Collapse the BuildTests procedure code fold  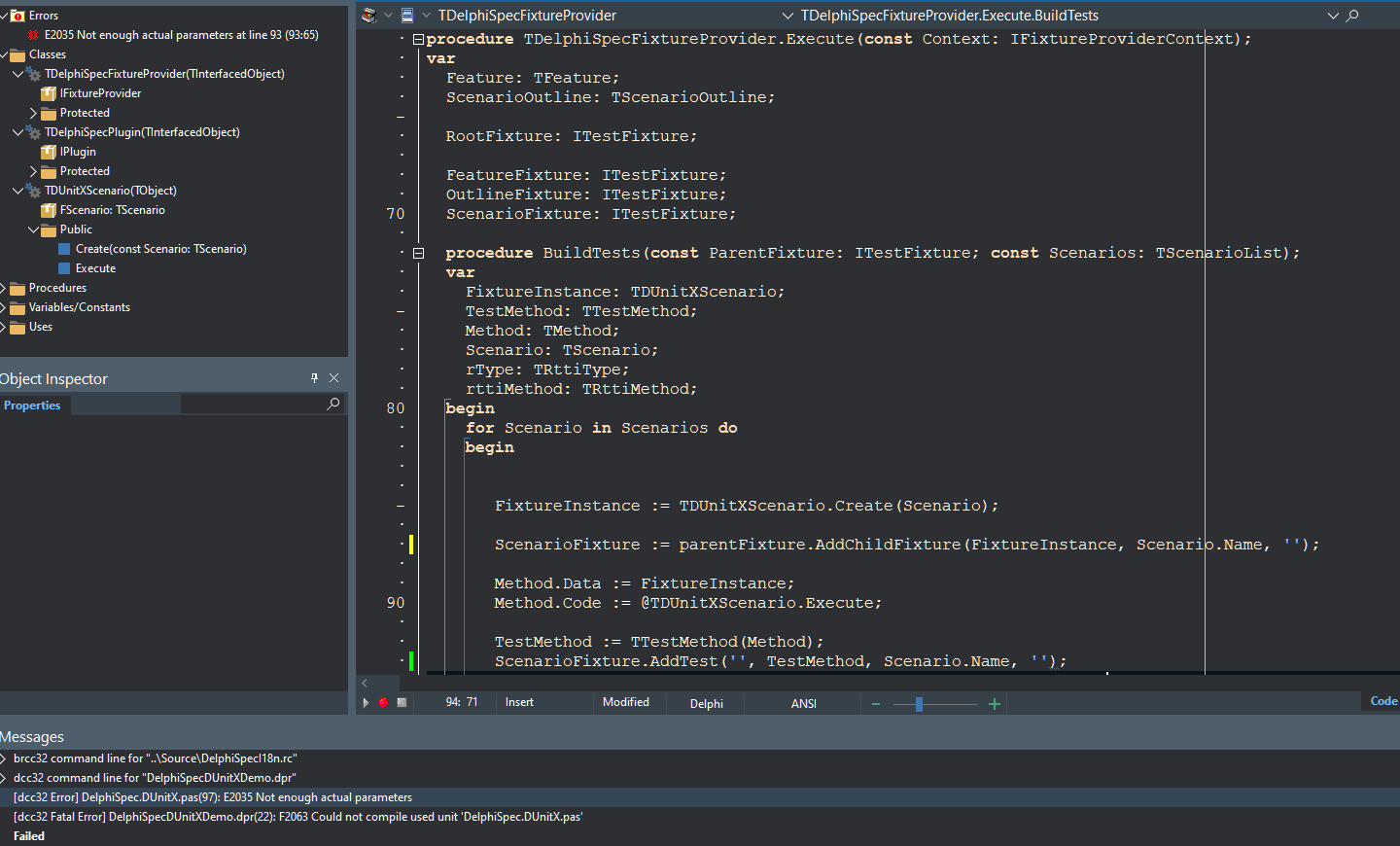[418, 253]
